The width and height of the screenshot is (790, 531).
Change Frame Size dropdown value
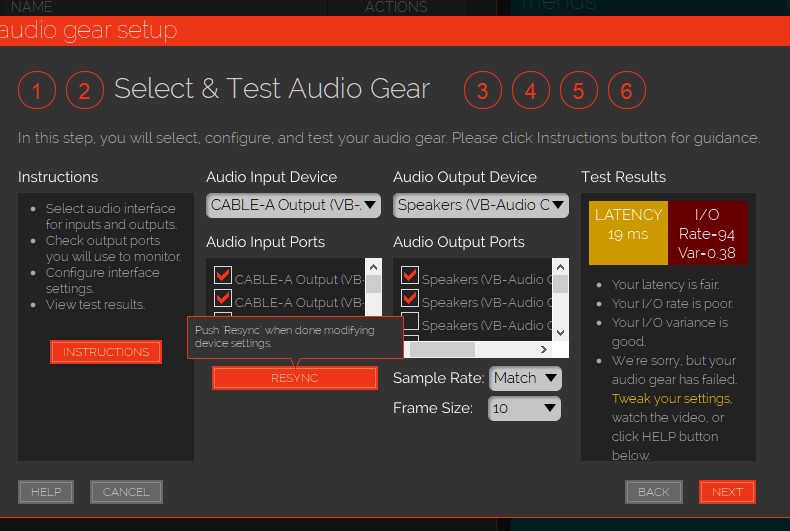coord(525,408)
